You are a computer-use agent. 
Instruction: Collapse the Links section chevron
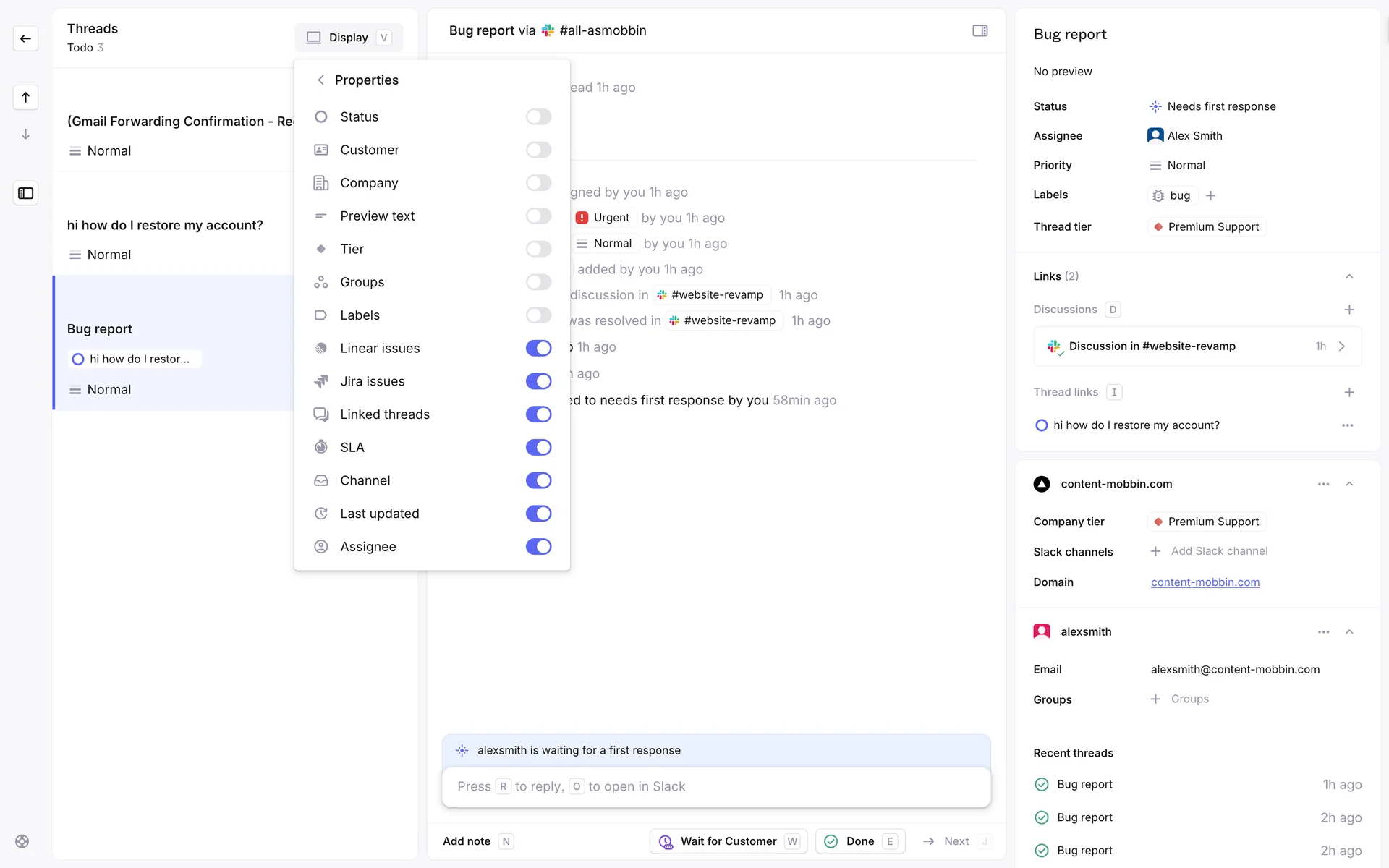pos(1348,276)
